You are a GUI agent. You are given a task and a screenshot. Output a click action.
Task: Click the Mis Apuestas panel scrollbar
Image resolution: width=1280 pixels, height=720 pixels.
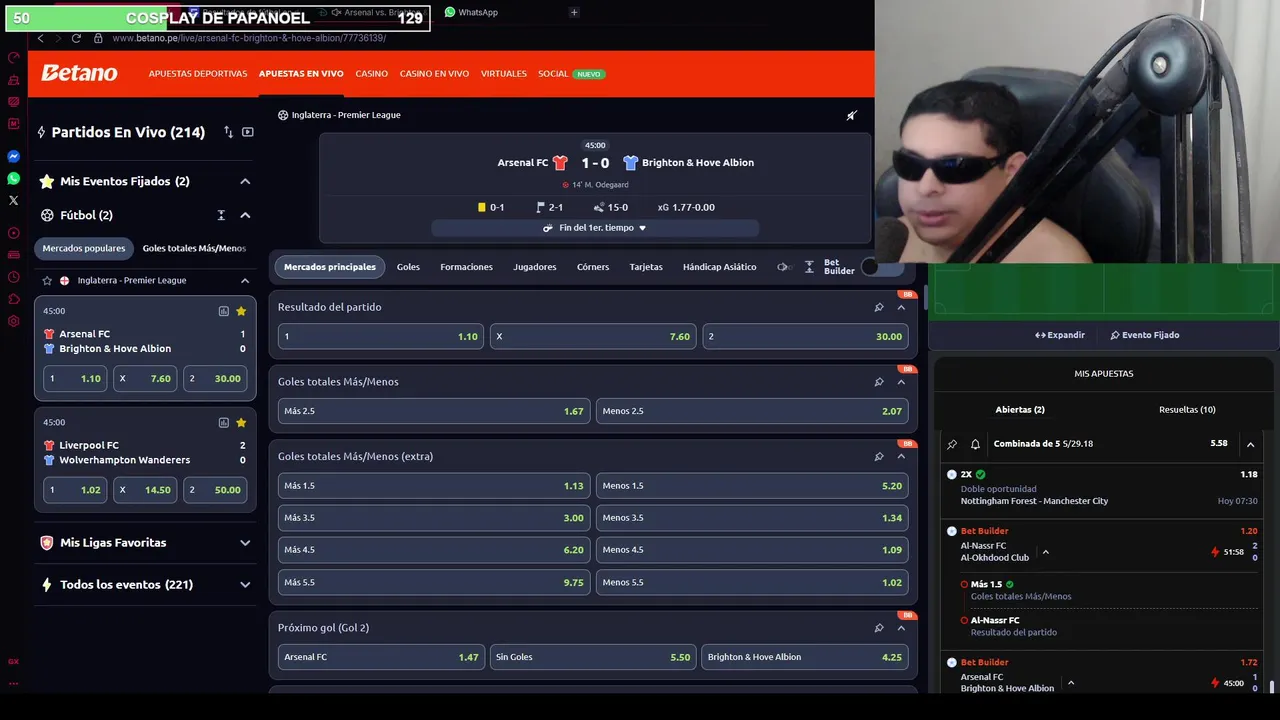[x=1272, y=686]
